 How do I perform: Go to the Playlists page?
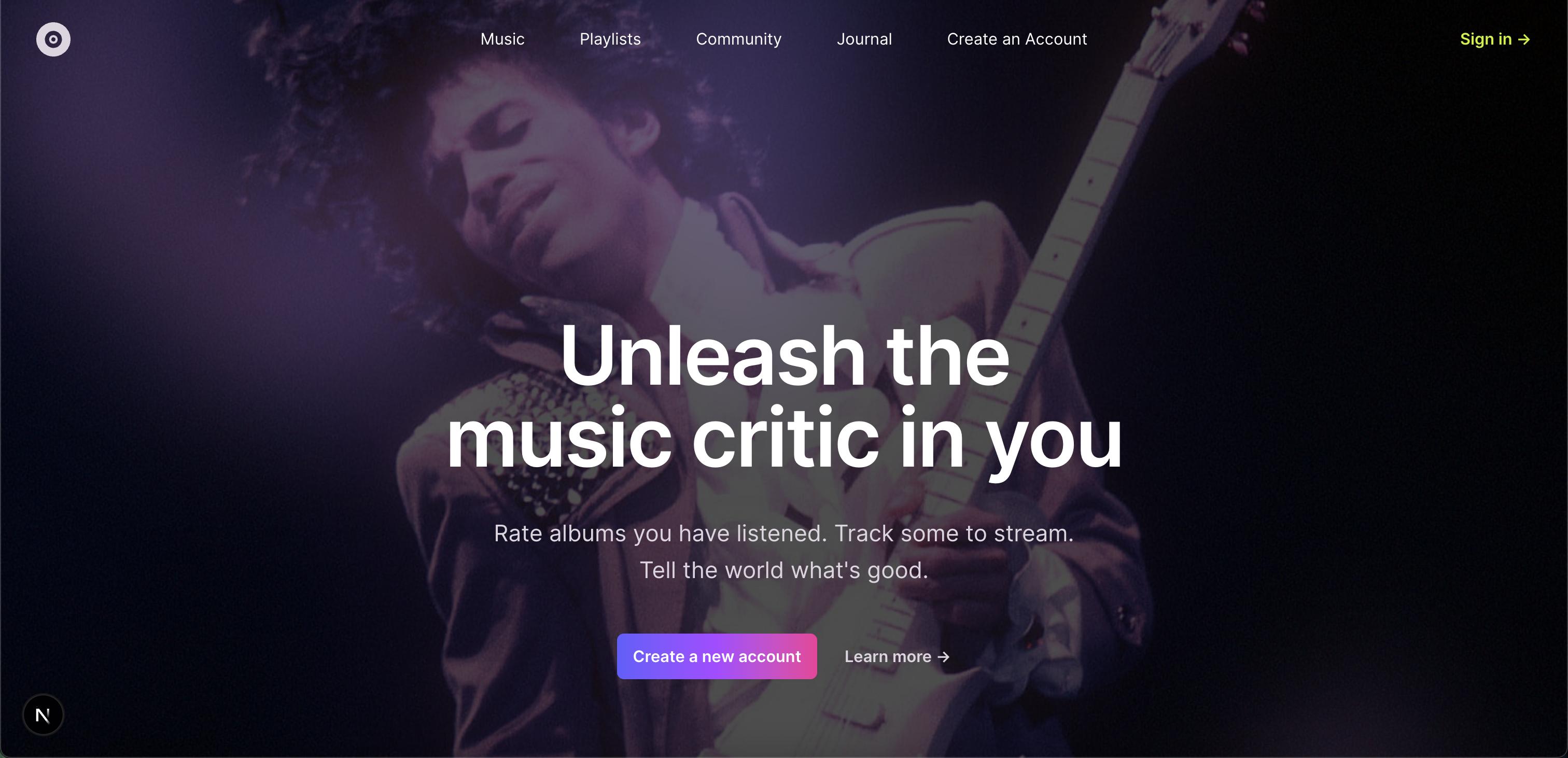click(610, 39)
